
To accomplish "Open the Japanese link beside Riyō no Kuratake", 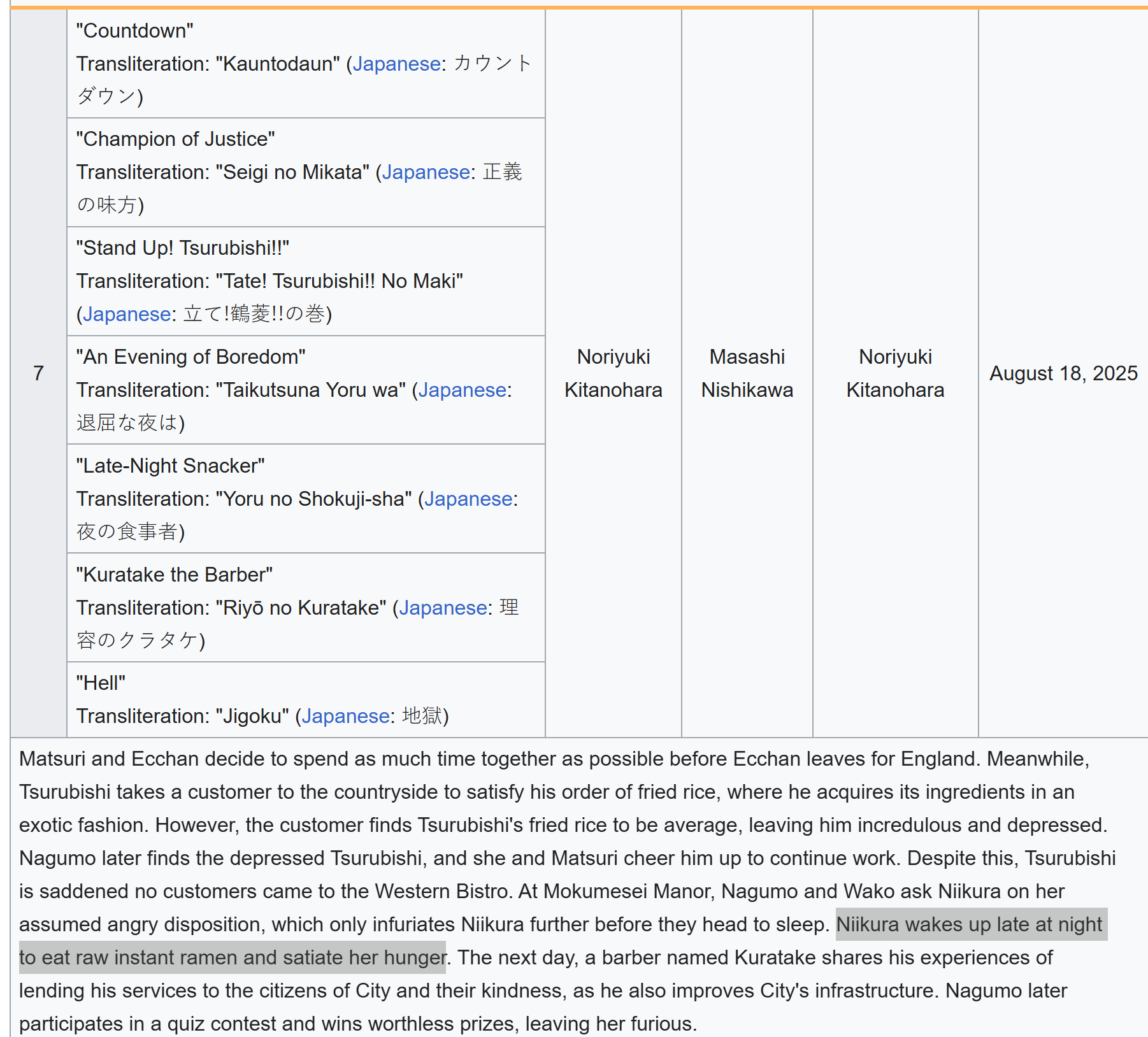I will [x=443, y=608].
